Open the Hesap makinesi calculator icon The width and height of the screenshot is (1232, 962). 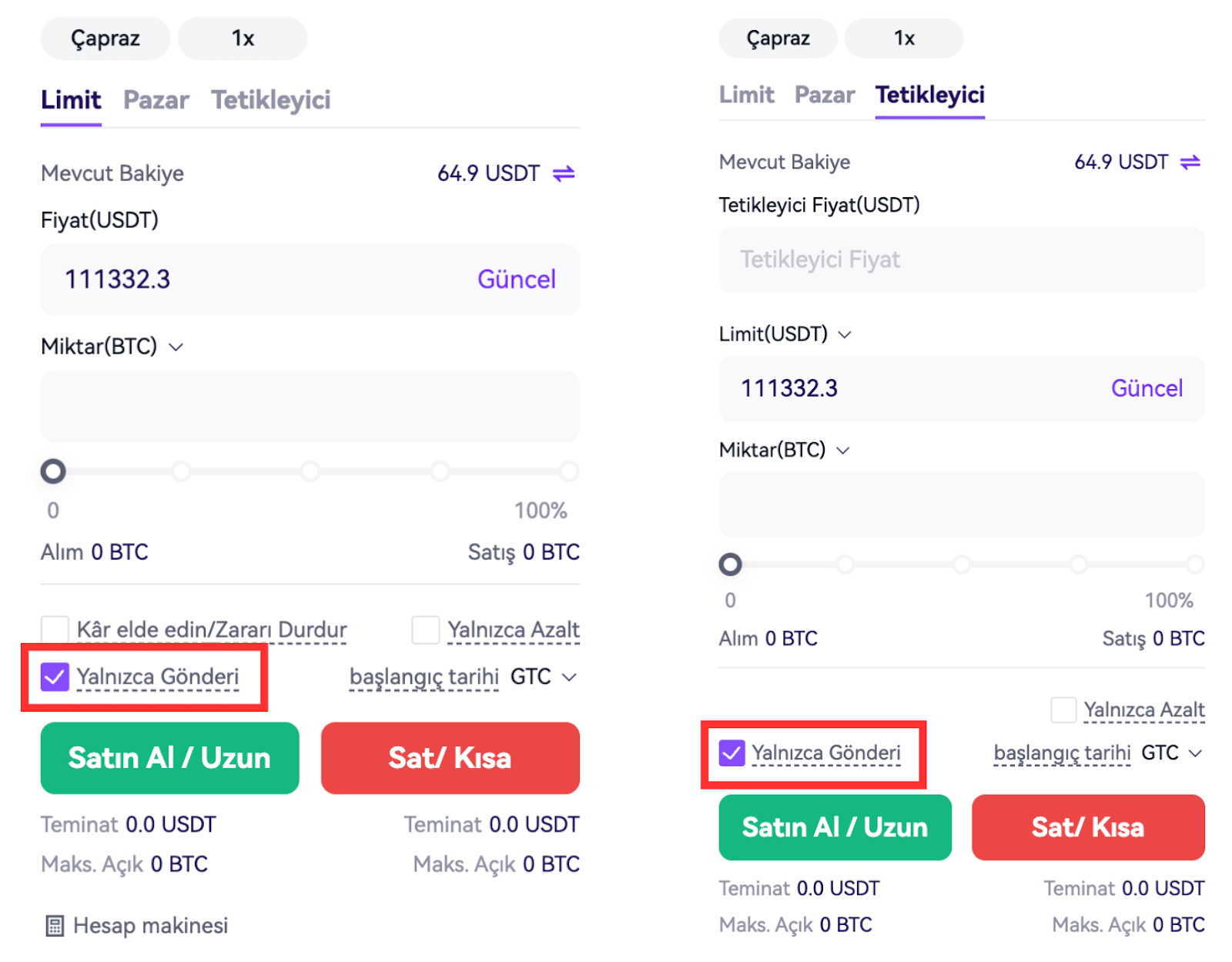(55, 926)
